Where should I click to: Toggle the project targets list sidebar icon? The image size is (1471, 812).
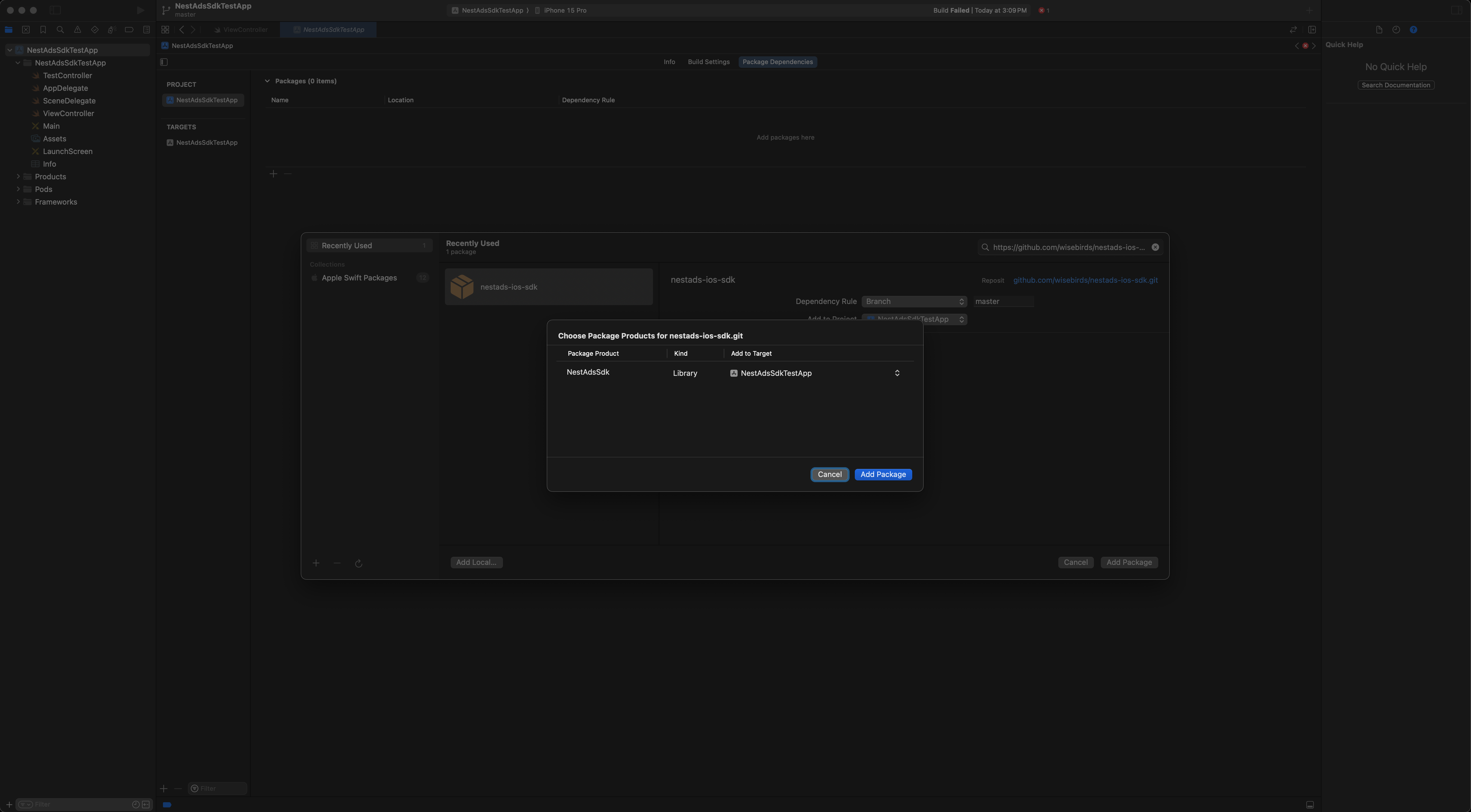click(x=164, y=62)
